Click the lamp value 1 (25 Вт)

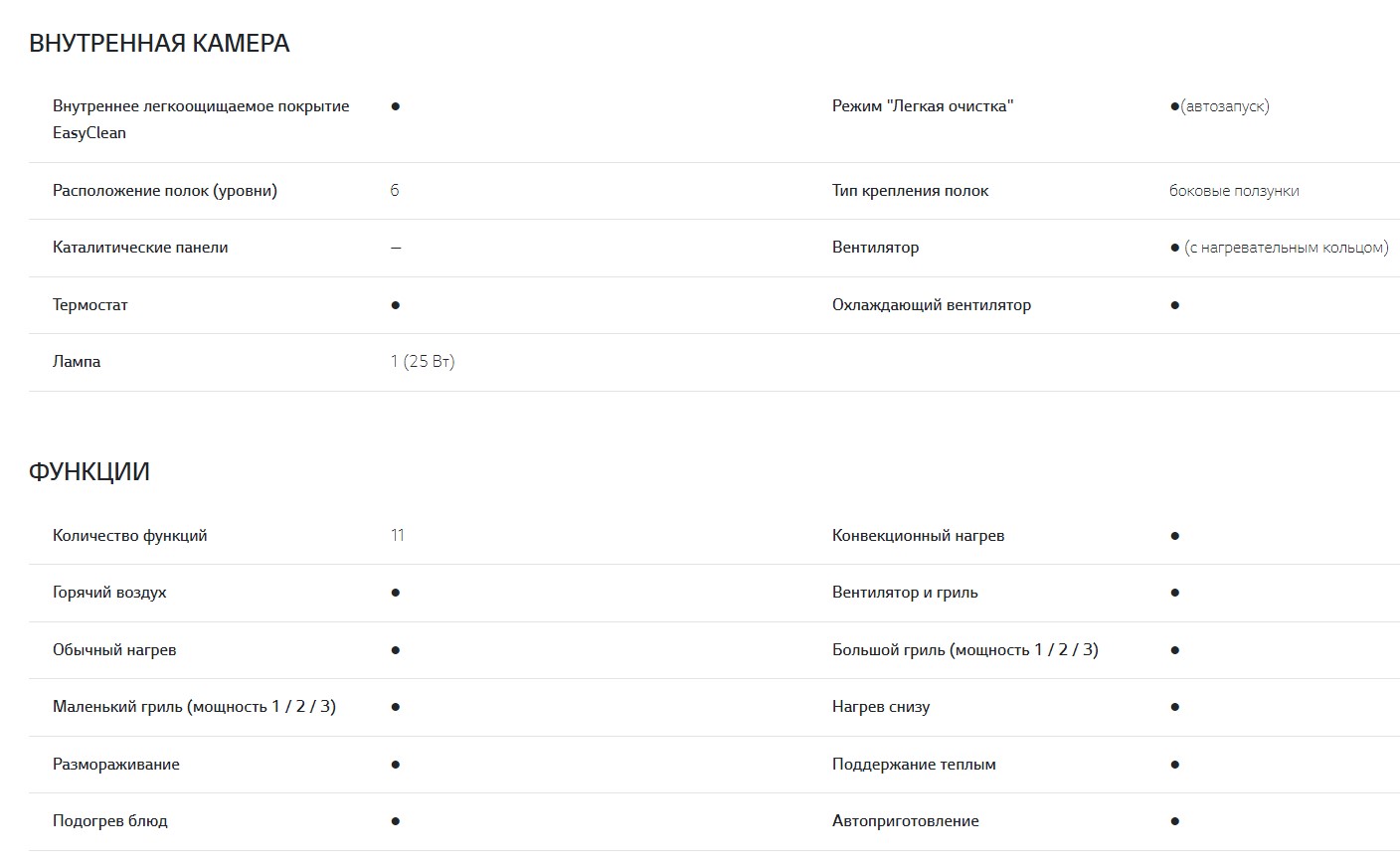coord(423,362)
